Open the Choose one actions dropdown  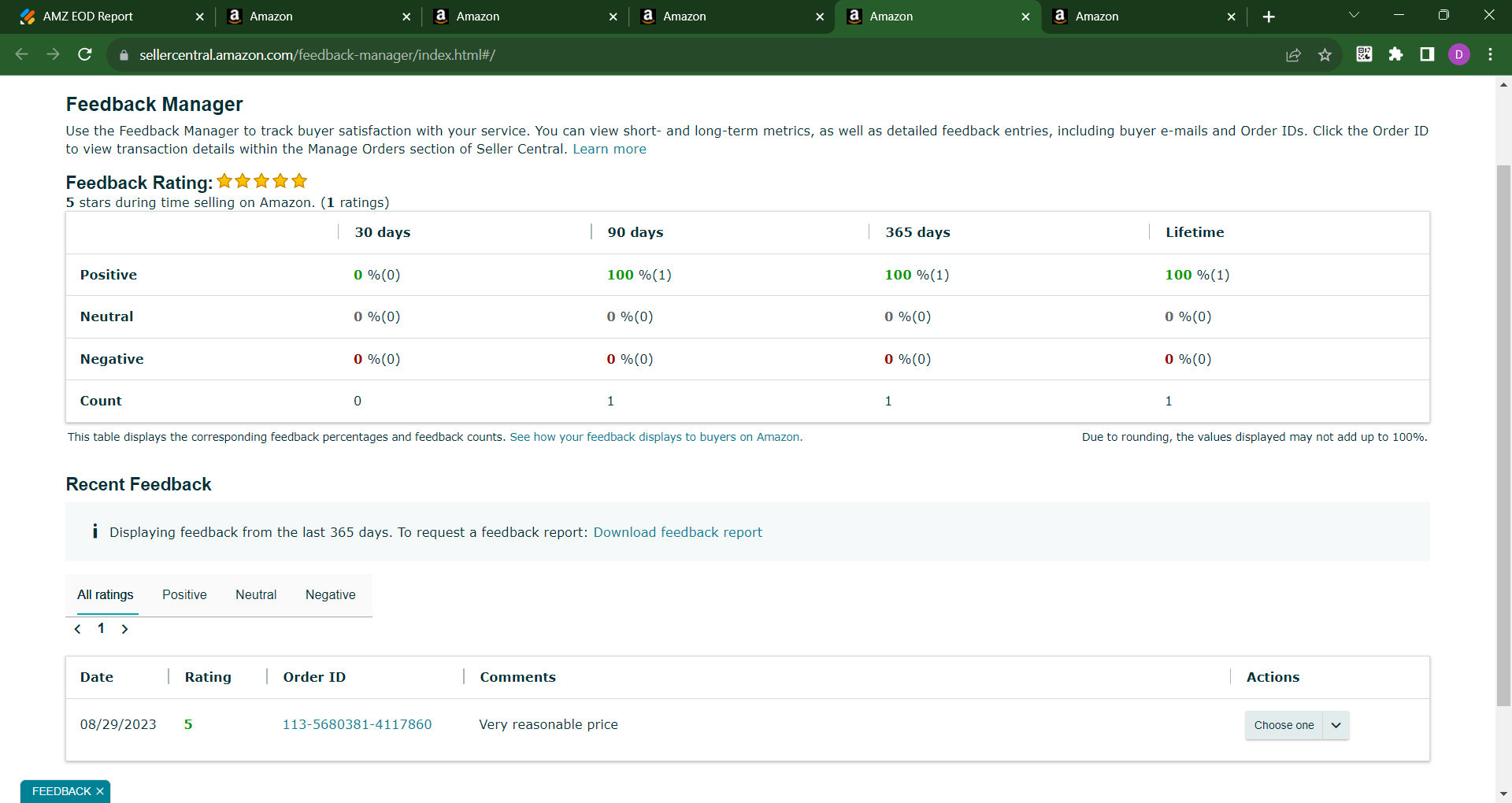[x=1284, y=725]
